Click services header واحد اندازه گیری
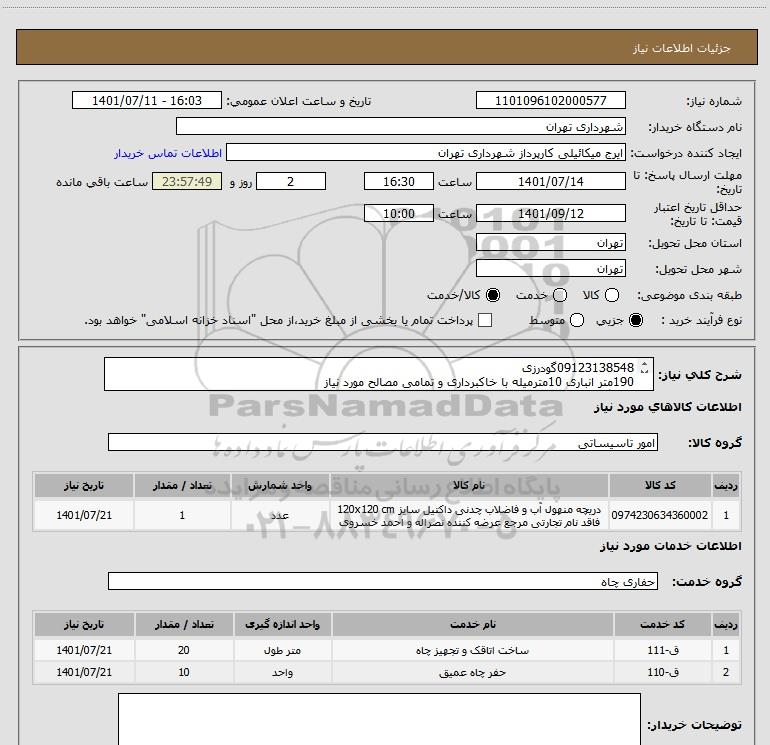This screenshot has width=770, height=745. point(282,624)
